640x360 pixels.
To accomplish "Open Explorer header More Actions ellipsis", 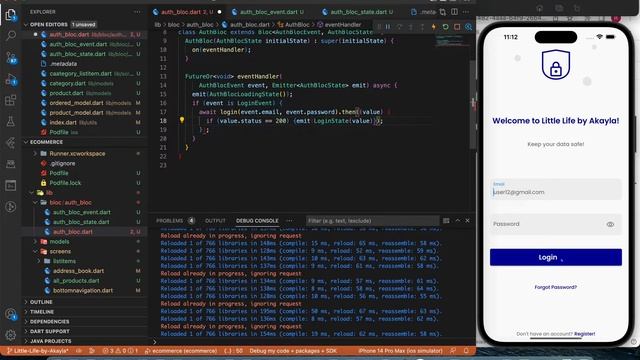I will click(x=137, y=12).
